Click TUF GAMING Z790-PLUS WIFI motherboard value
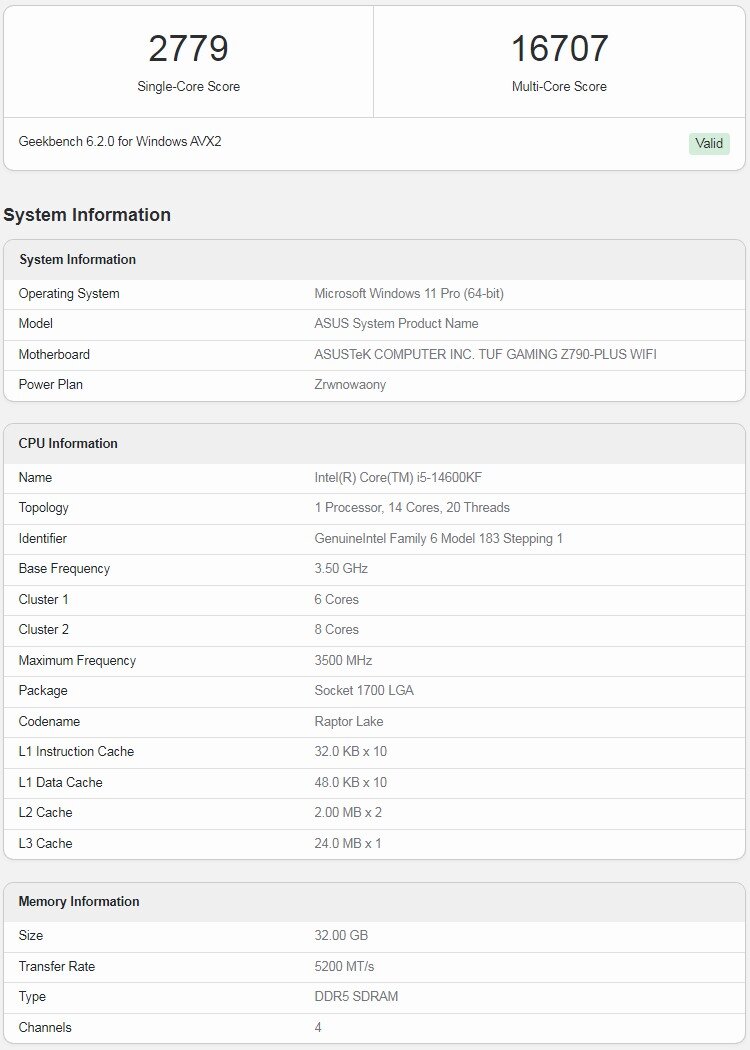Viewport: 750px width, 1050px height. point(485,354)
